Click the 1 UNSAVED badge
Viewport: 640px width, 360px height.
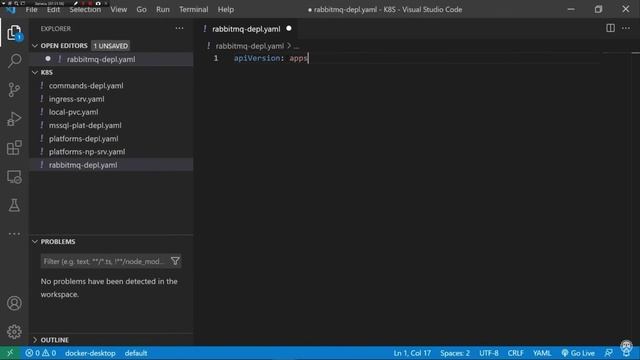click(111, 46)
